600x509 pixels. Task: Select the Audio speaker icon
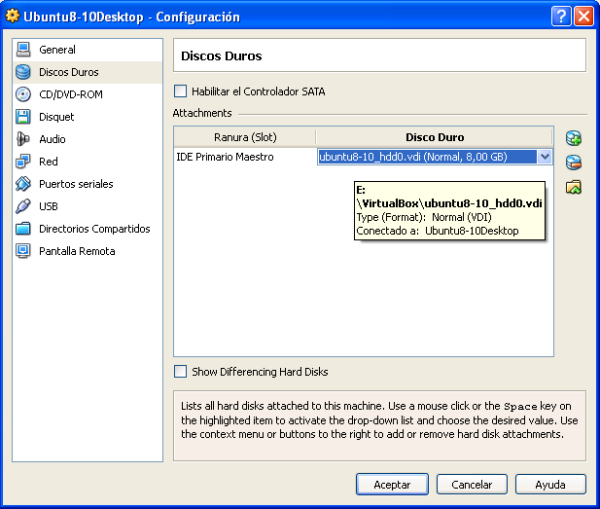pos(23,139)
